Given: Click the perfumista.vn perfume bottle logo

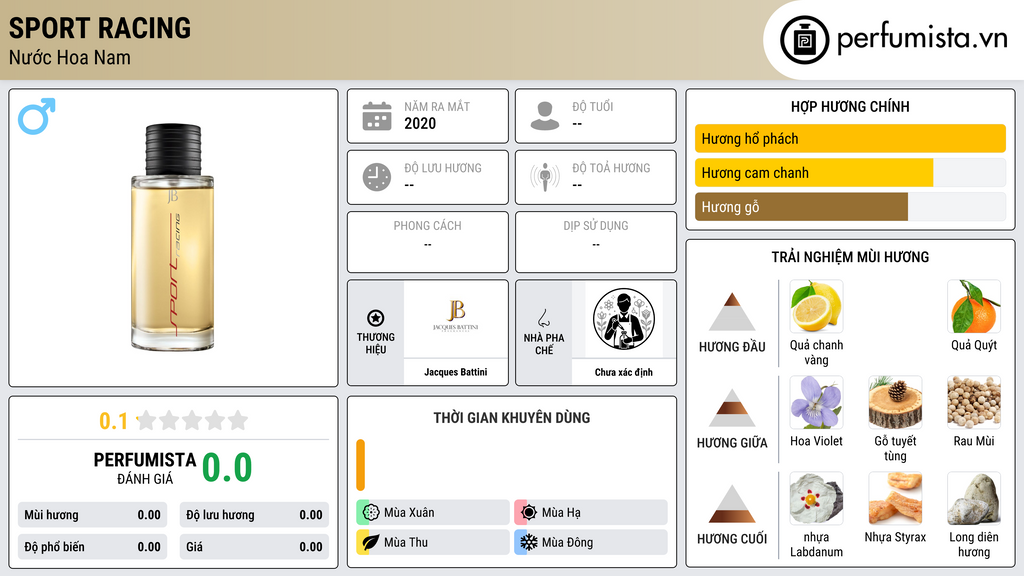Looking at the screenshot, I should pos(805,40).
